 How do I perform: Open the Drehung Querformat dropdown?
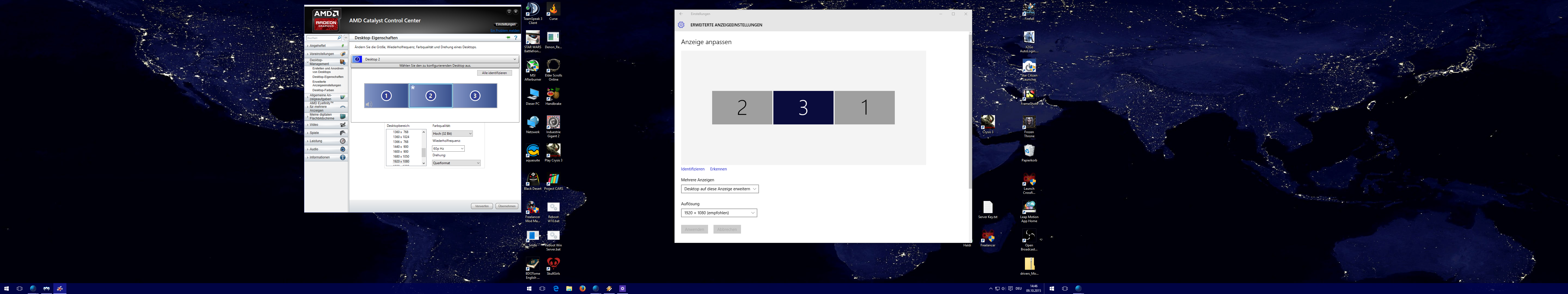point(457,163)
